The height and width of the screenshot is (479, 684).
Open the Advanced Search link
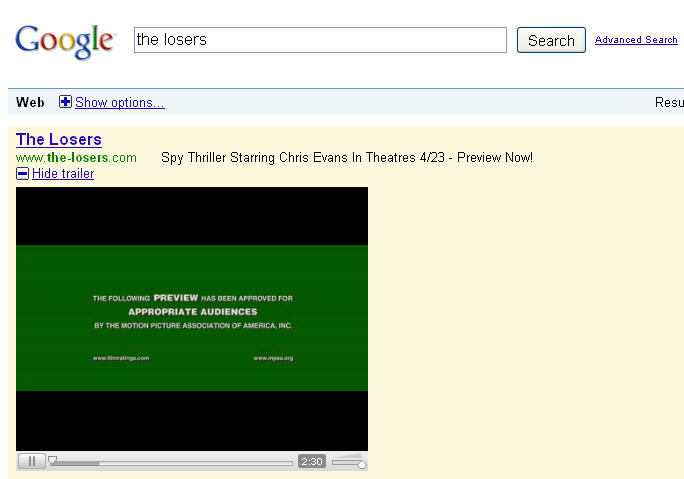click(636, 40)
